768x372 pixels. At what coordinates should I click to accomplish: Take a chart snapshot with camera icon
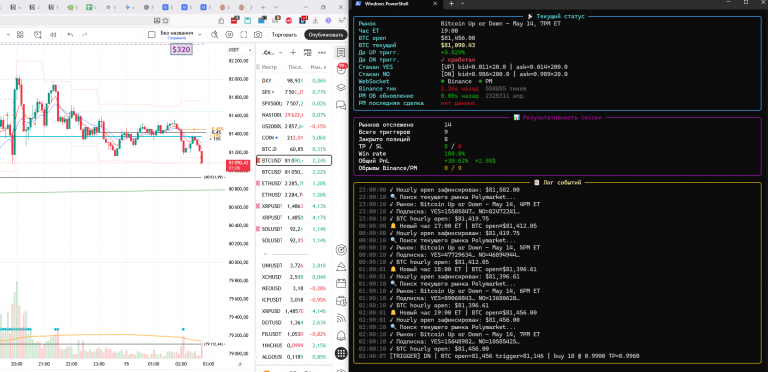click(x=258, y=35)
